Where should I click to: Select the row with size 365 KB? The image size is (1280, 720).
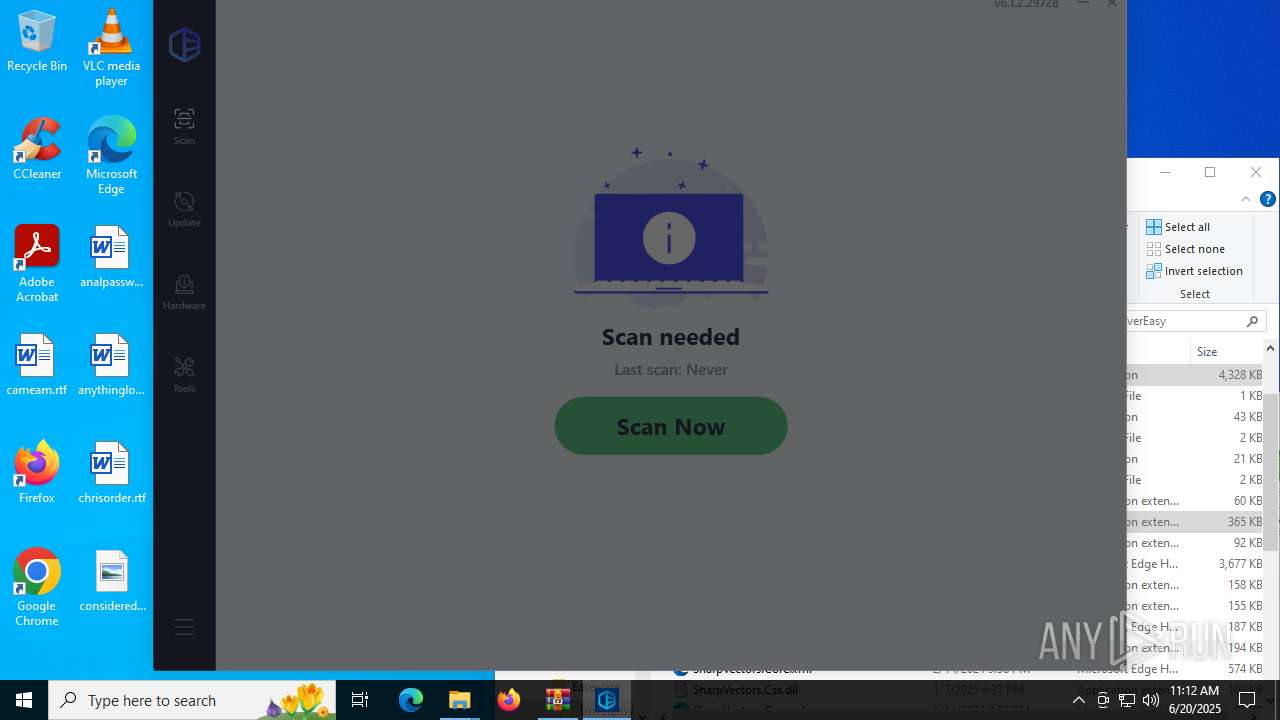point(1195,522)
